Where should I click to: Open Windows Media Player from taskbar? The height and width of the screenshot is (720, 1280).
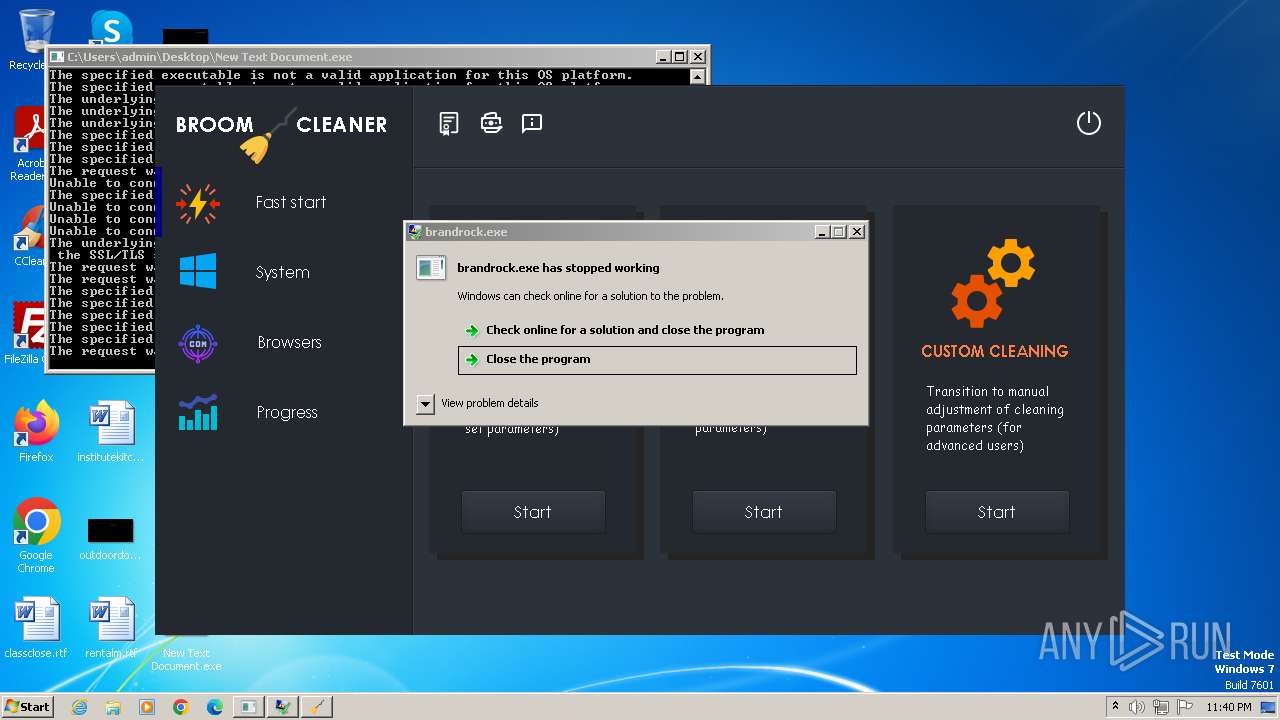point(147,707)
